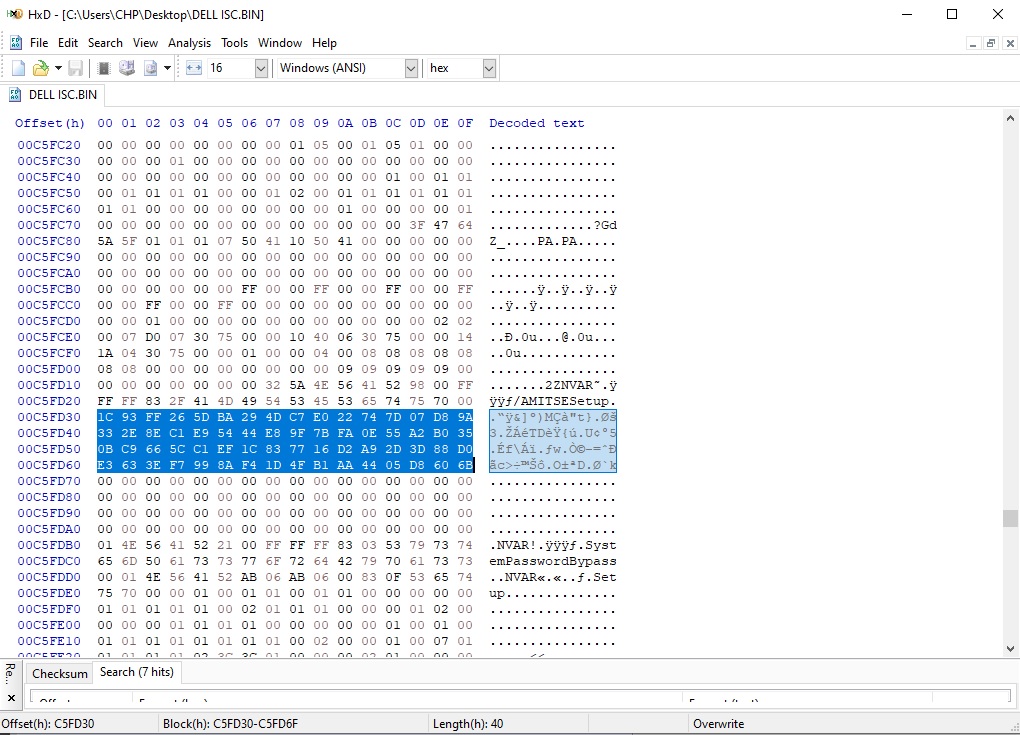Screen dimensions: 1020x735
Task: Open the hex offset base dropdown
Action: click(x=489, y=68)
